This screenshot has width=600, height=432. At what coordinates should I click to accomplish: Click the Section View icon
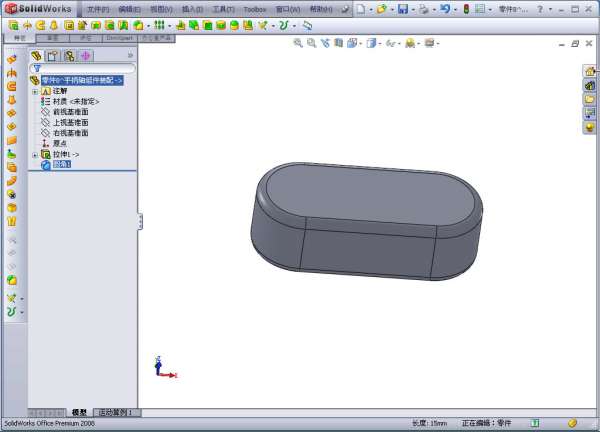tap(338, 43)
